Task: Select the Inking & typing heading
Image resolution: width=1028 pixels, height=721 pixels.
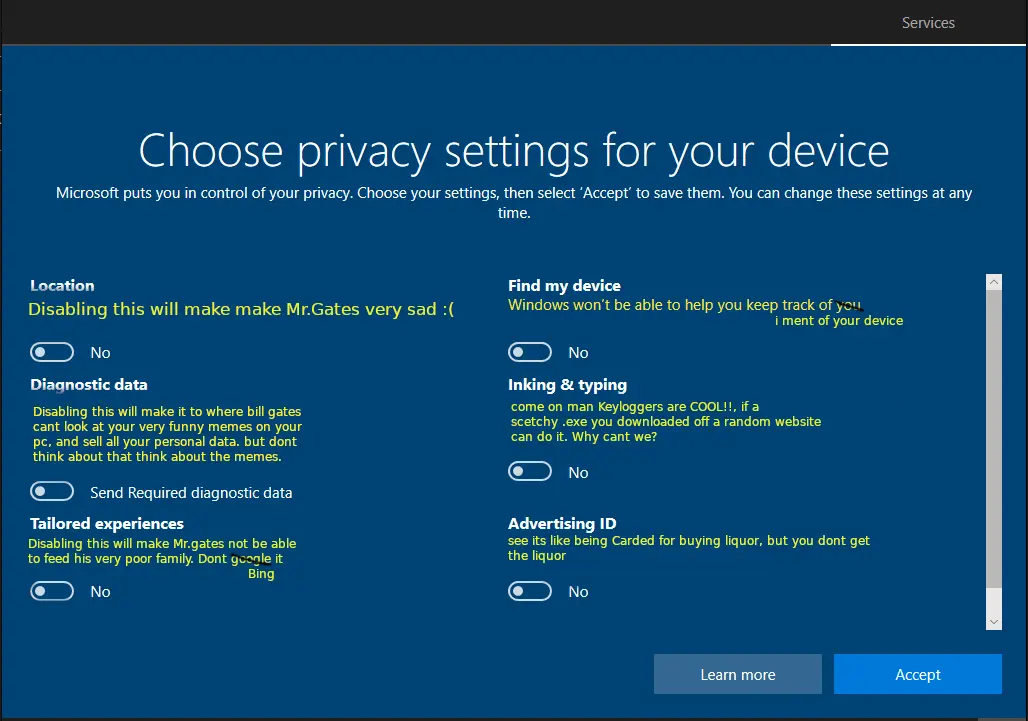Action: click(x=567, y=385)
